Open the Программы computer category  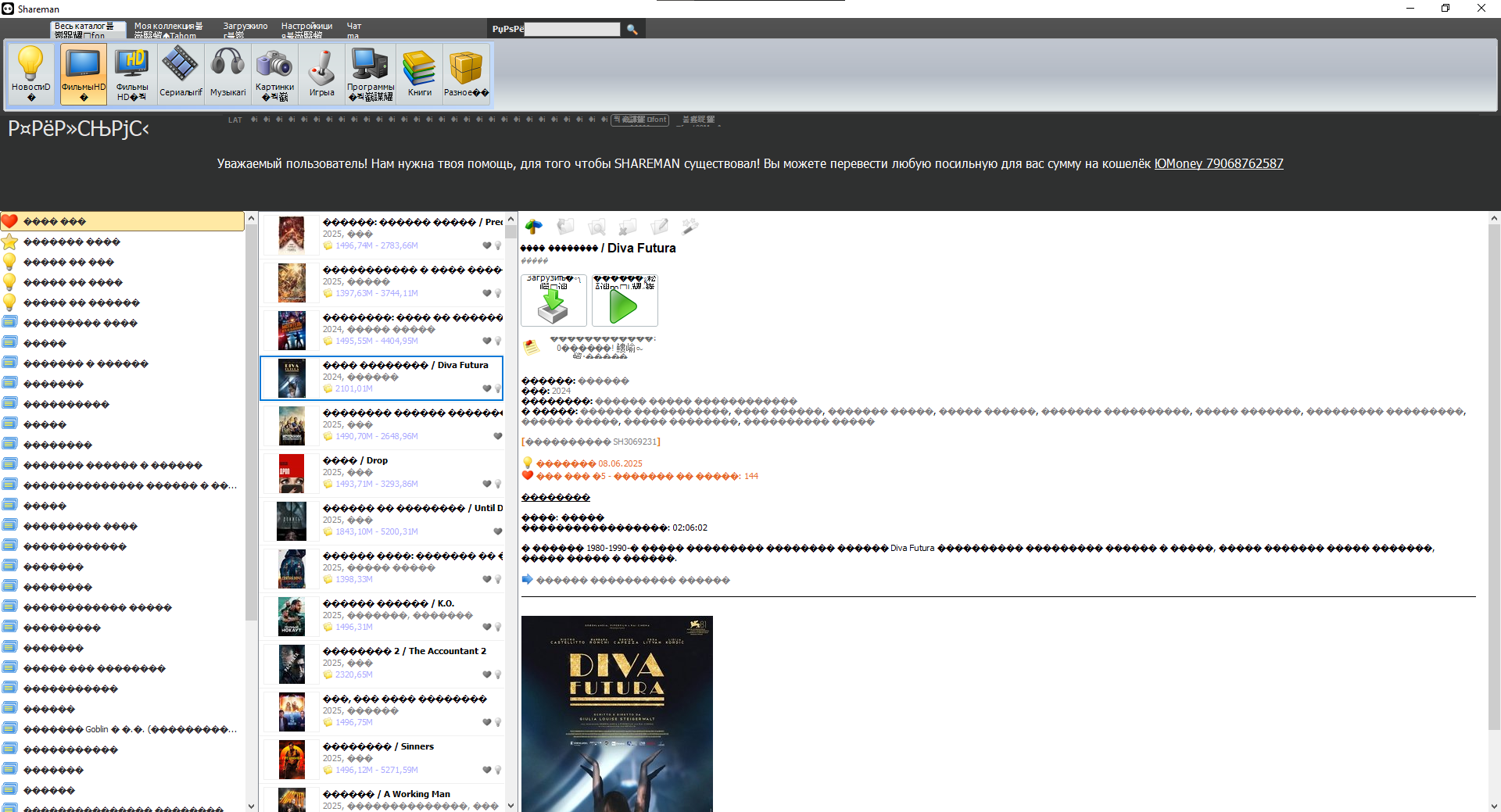(x=371, y=73)
